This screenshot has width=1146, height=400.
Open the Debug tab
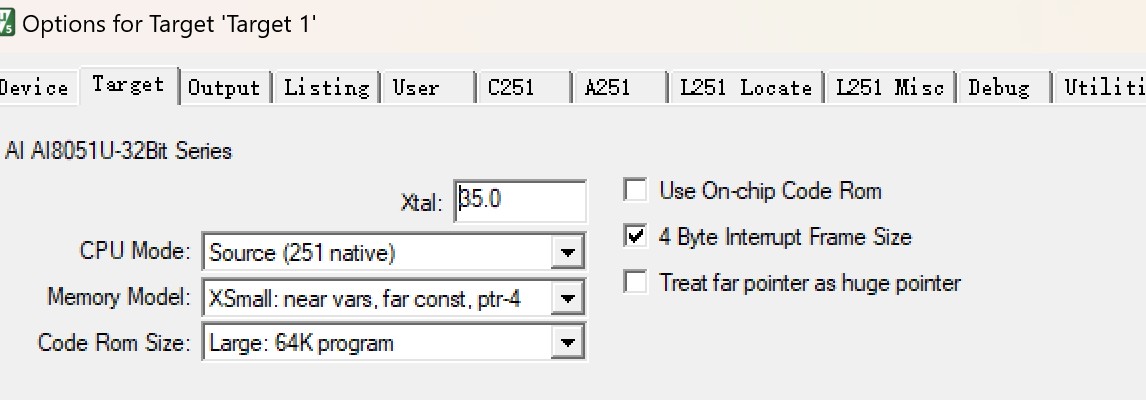click(x=998, y=88)
